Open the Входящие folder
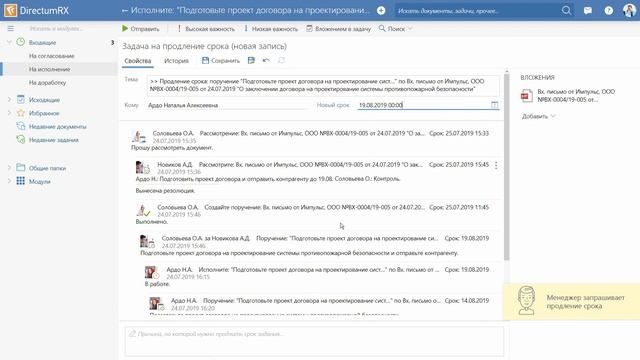Image resolution: width=640 pixels, height=360 pixels. (42, 42)
